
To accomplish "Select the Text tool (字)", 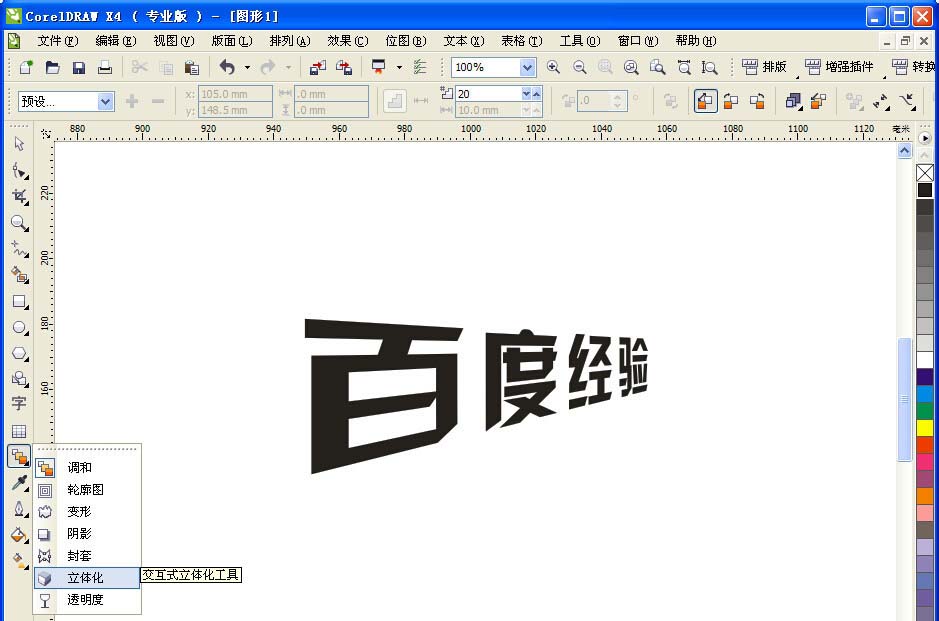I will click(19, 404).
